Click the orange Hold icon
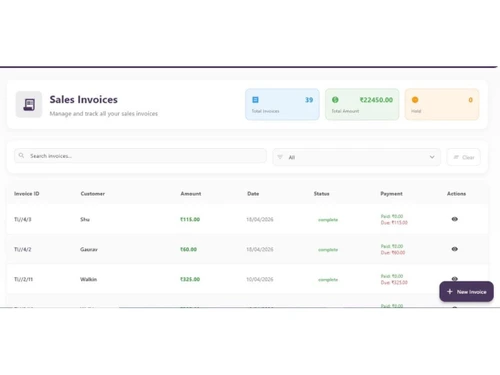This screenshot has height=375, width=500. [x=415, y=100]
